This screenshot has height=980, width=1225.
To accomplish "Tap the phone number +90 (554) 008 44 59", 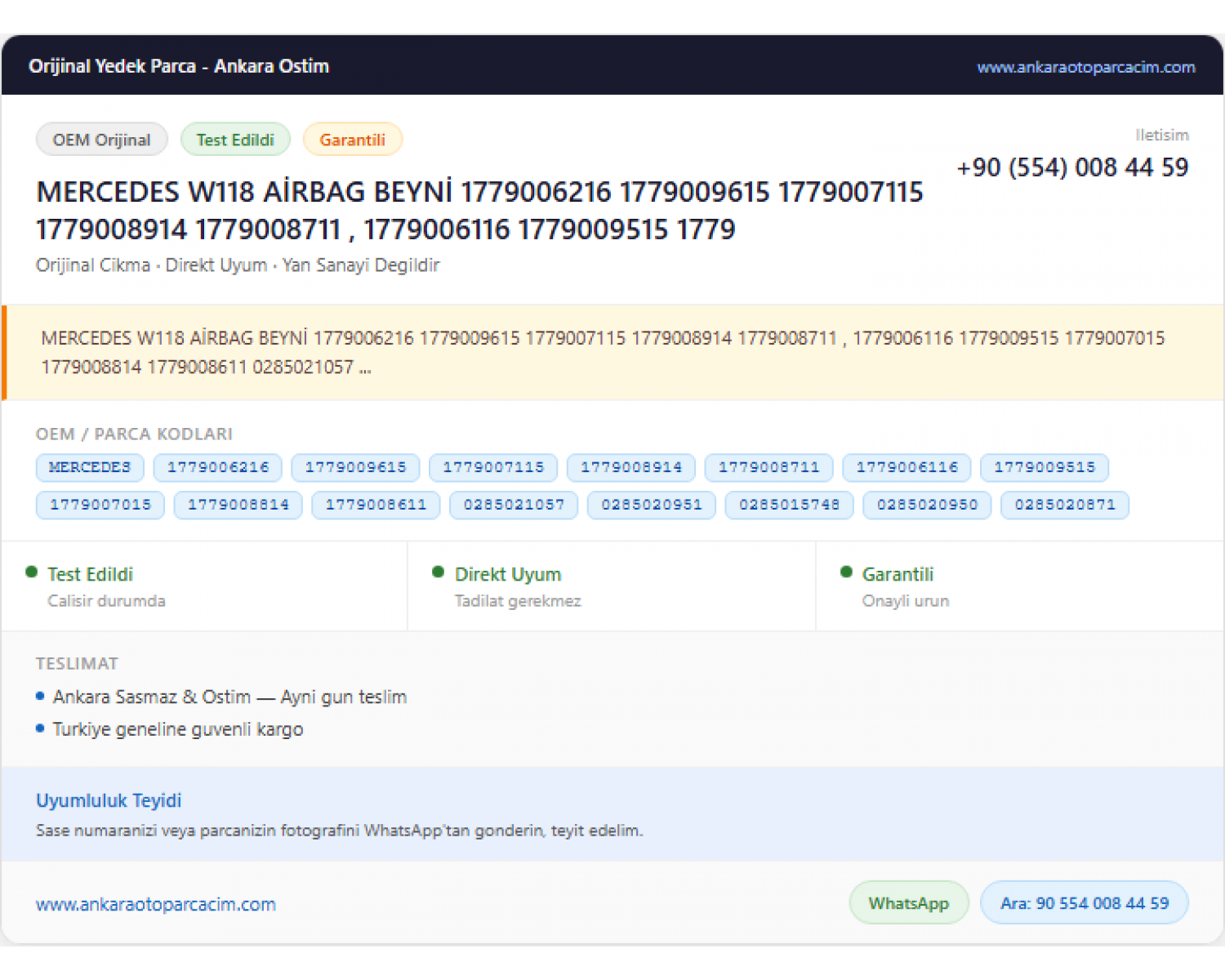I will click(x=1072, y=167).
